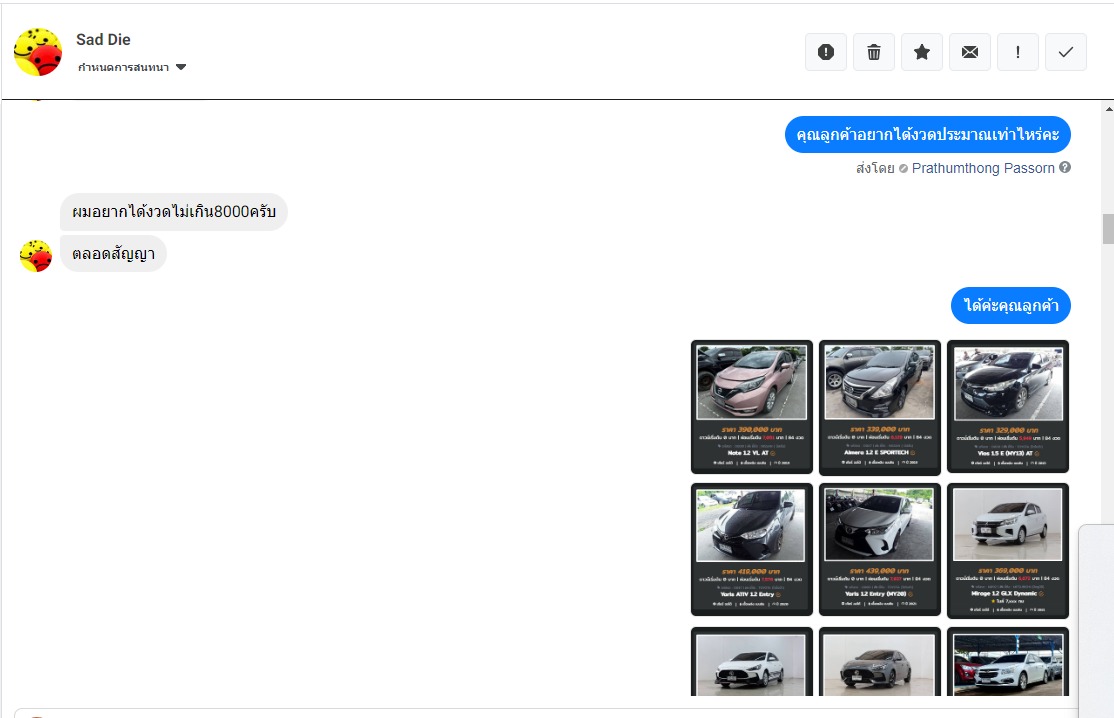Open the Vios 1.5 E car image
This screenshot has width=1114, height=718.
[x=1007, y=407]
